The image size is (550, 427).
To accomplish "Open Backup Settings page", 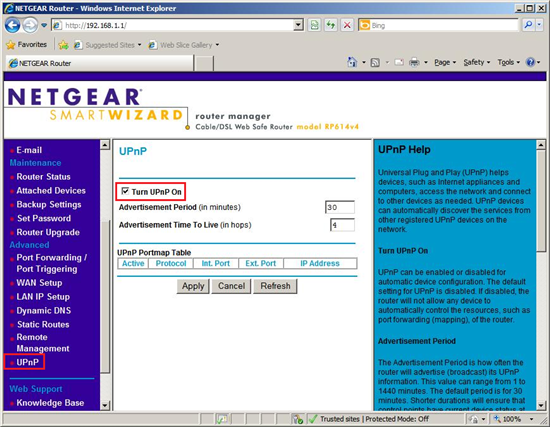I will (49, 205).
